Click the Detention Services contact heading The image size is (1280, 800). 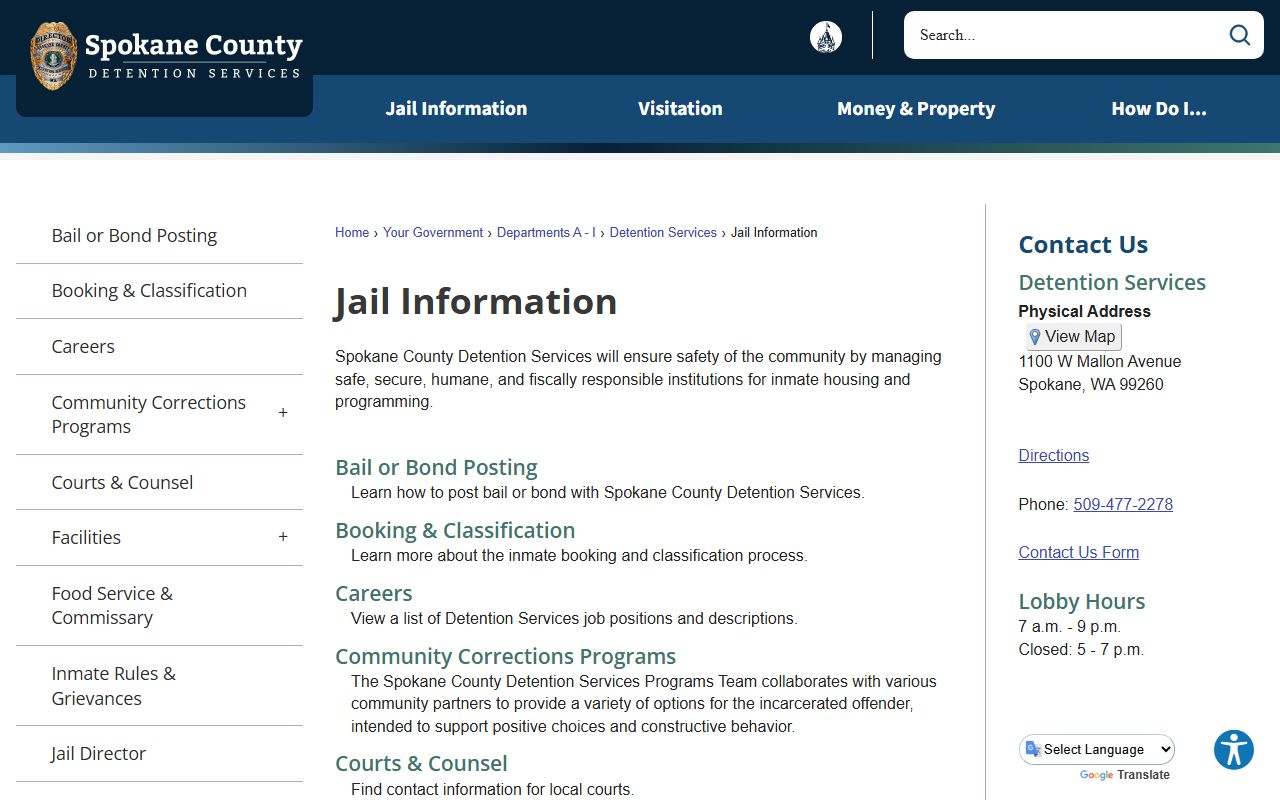[x=1112, y=283]
